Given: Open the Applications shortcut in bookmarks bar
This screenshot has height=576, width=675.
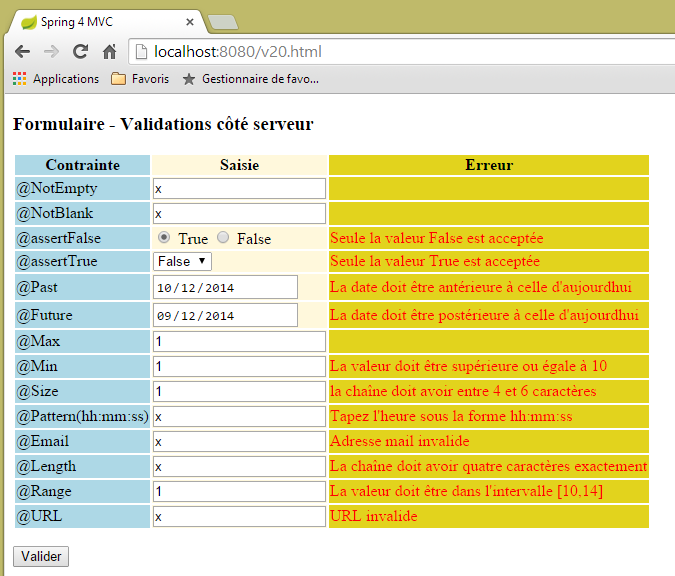Looking at the screenshot, I should coord(56,79).
